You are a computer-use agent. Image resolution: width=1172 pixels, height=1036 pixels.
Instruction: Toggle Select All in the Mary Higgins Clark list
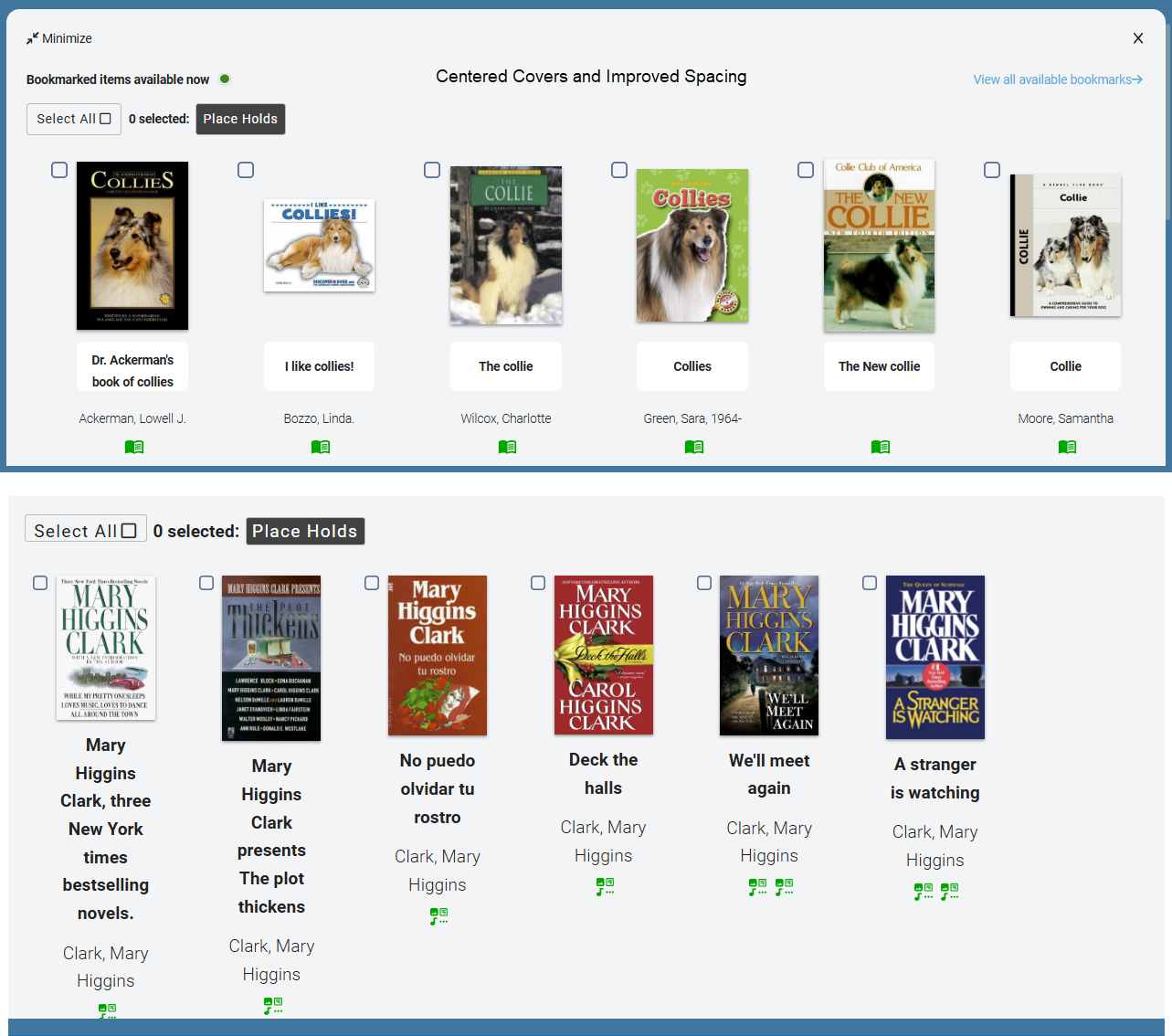(x=129, y=530)
